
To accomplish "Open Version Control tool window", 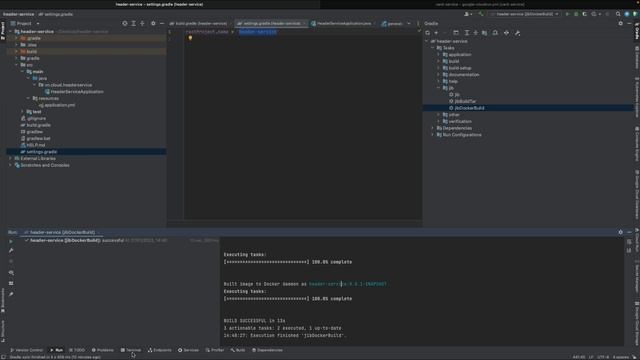I will click(26, 350).
